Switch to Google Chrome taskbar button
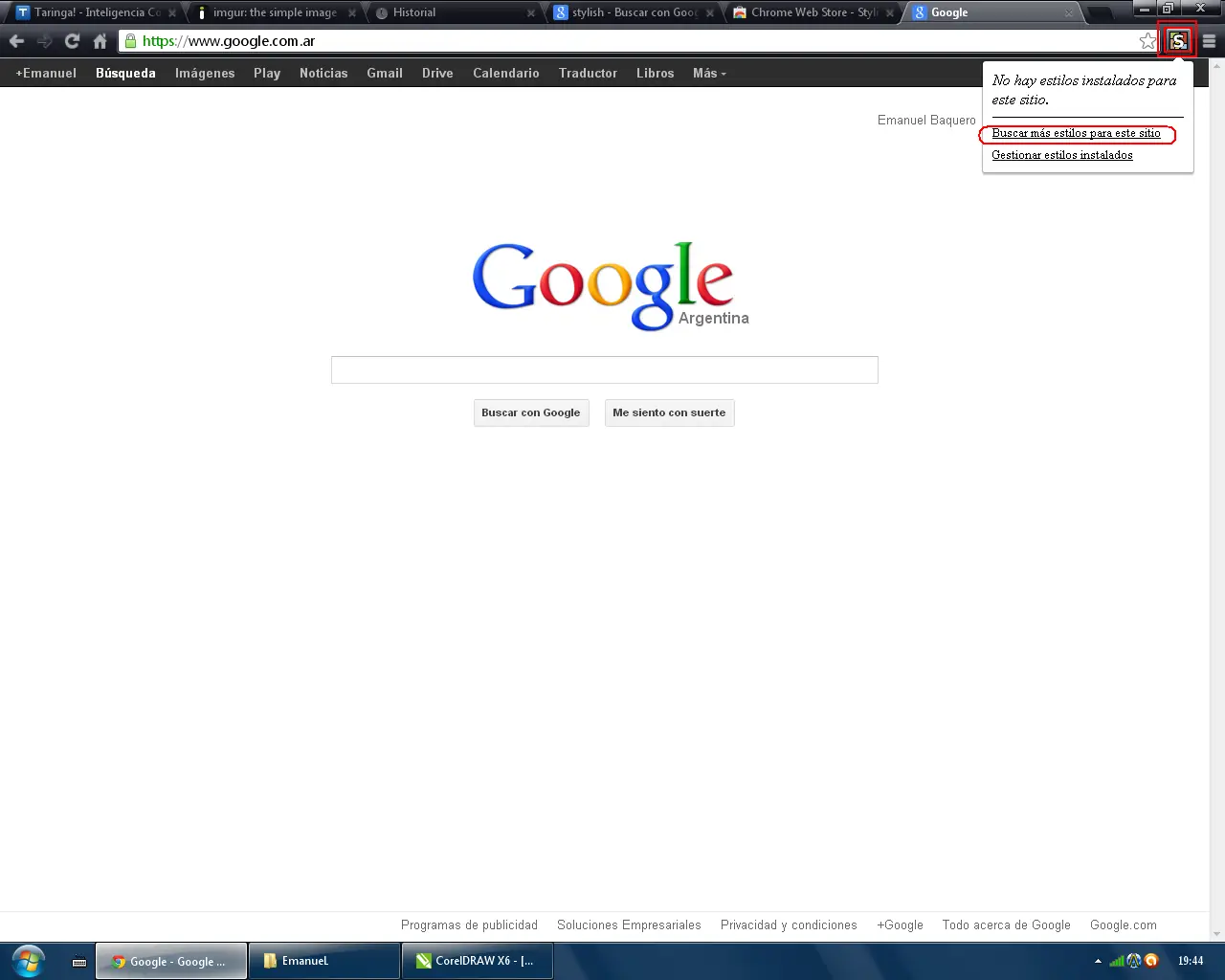Screen dimensions: 1225x980 [x=171, y=961]
